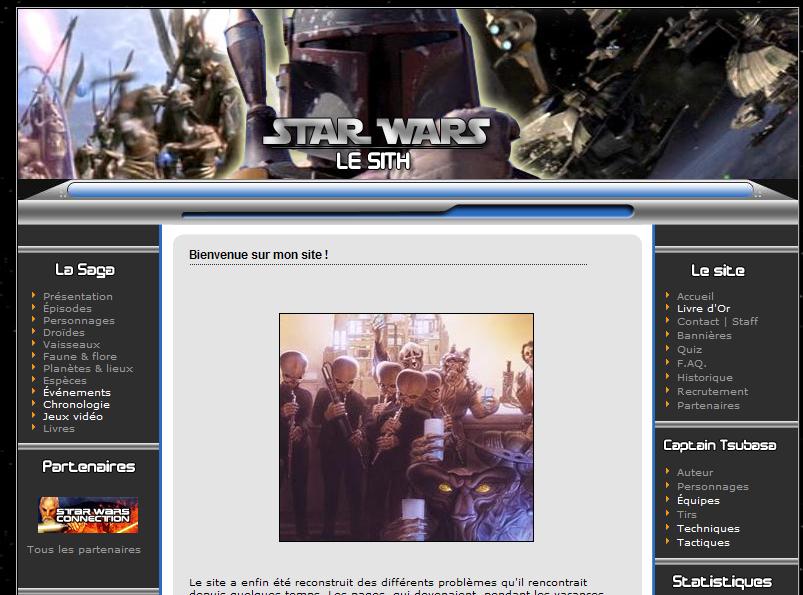Click the cantina band illustration
The width and height of the screenshot is (803, 595).
pos(406,428)
